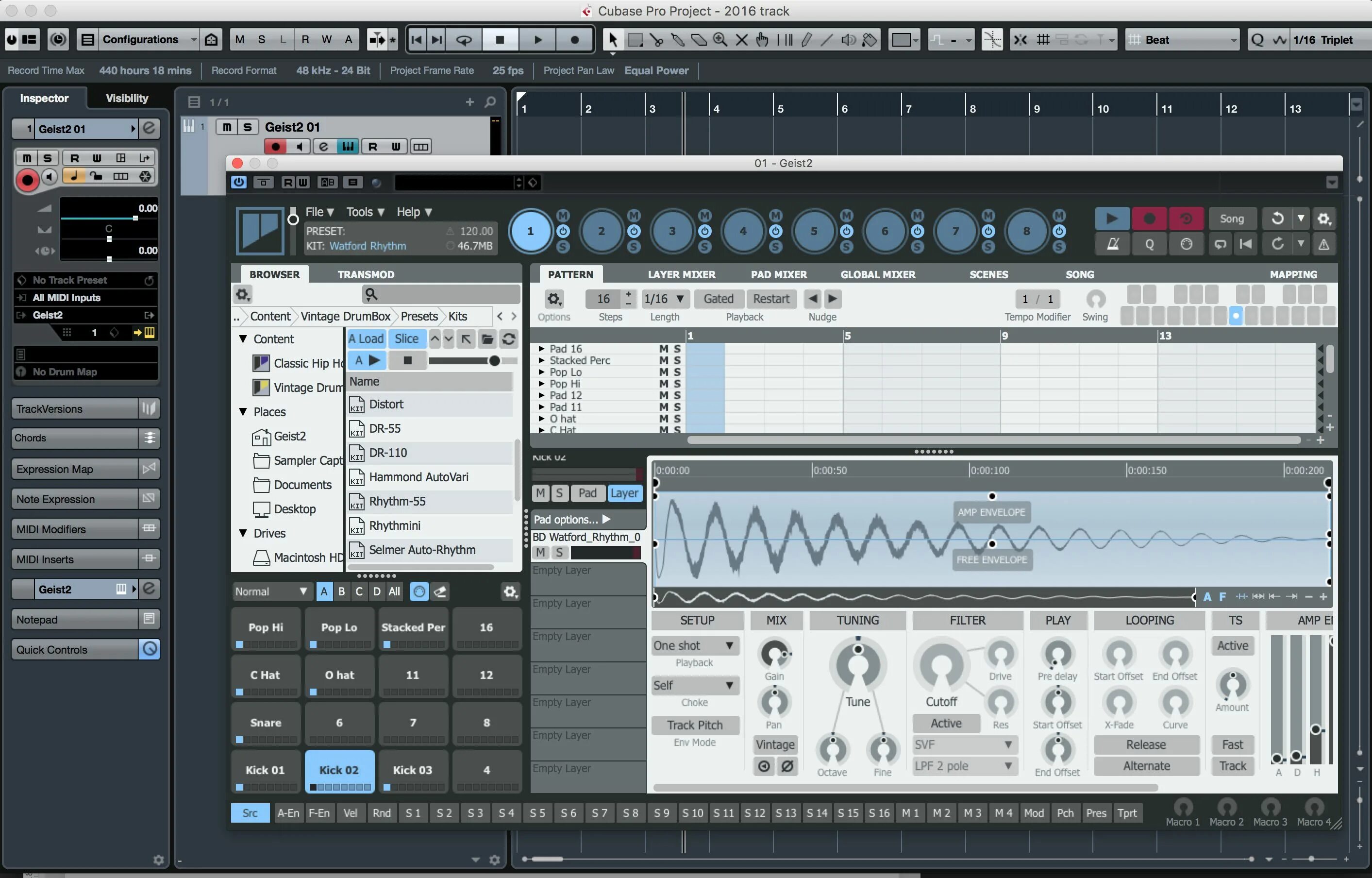Expand the Drives section in browser
Image resolution: width=1372 pixels, height=878 pixels.
pyautogui.click(x=244, y=533)
